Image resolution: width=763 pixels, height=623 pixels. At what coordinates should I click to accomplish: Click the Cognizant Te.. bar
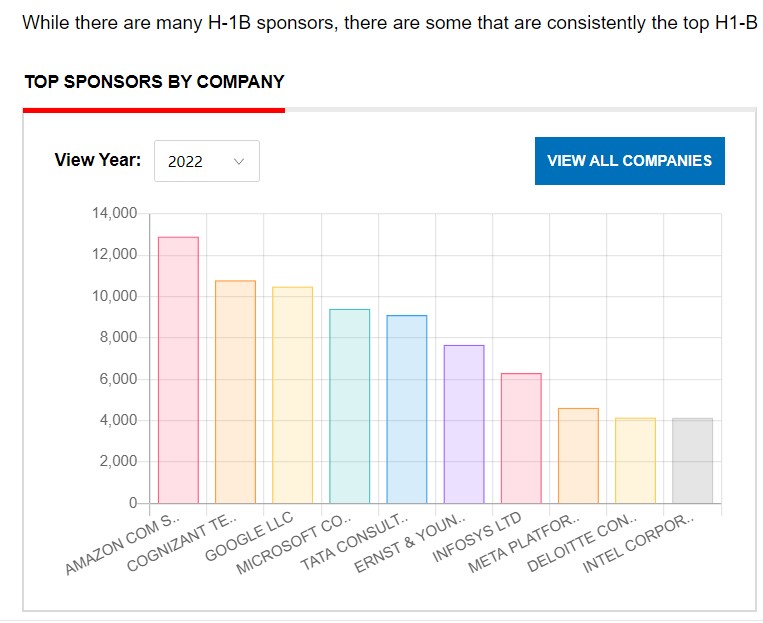click(236, 392)
